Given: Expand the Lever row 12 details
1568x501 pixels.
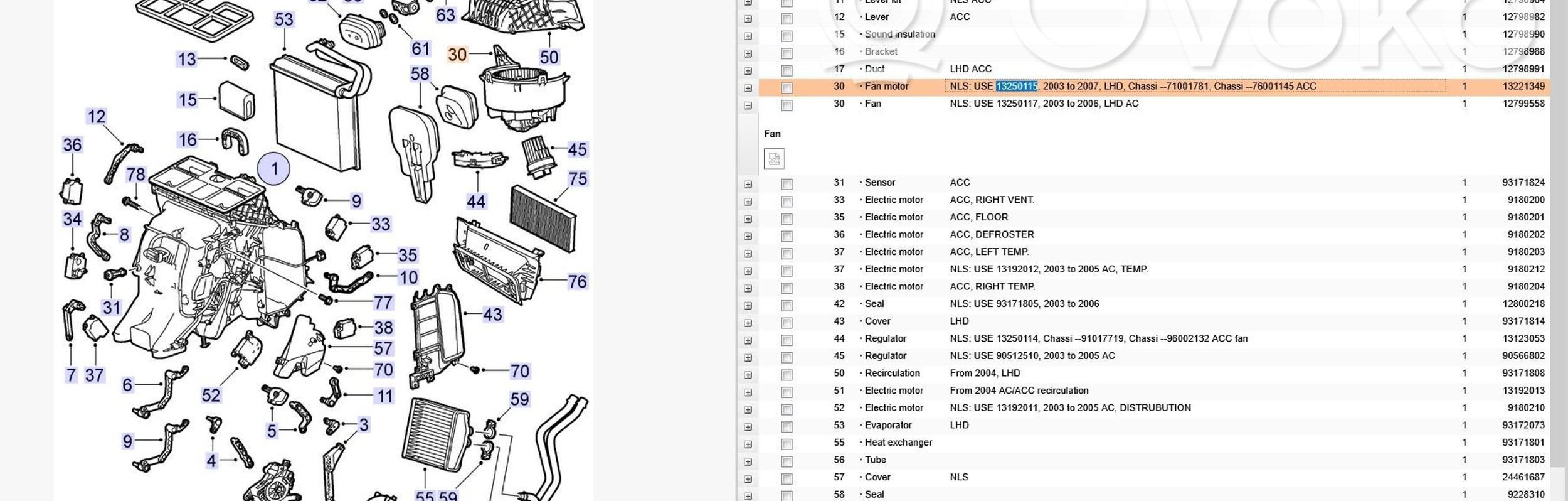Looking at the screenshot, I should (748, 19).
